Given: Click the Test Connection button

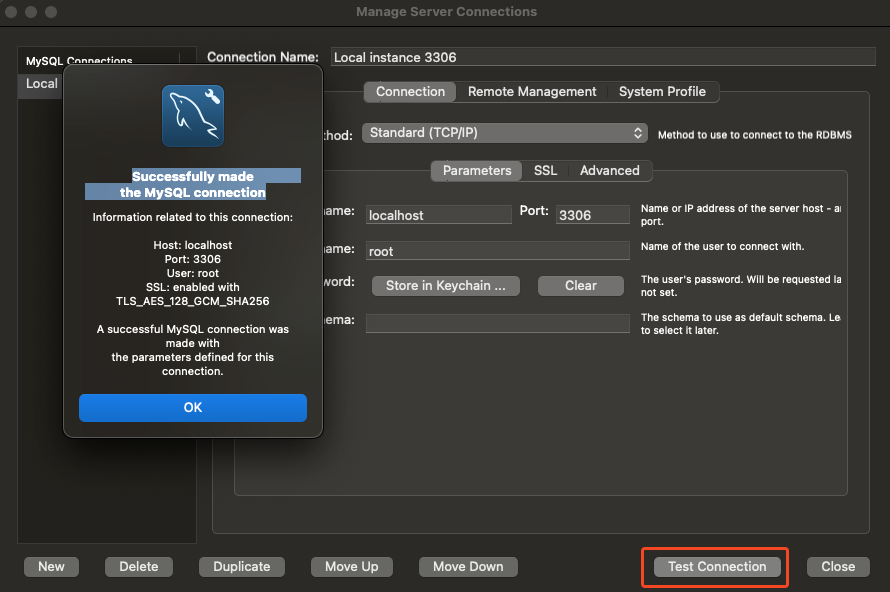Looking at the screenshot, I should [717, 566].
